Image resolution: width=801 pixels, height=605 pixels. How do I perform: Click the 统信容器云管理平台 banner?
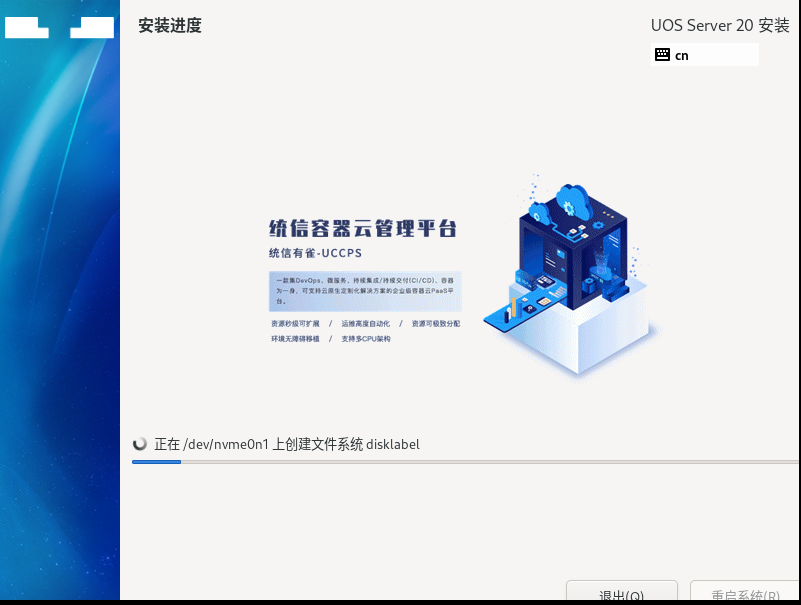[x=362, y=228]
